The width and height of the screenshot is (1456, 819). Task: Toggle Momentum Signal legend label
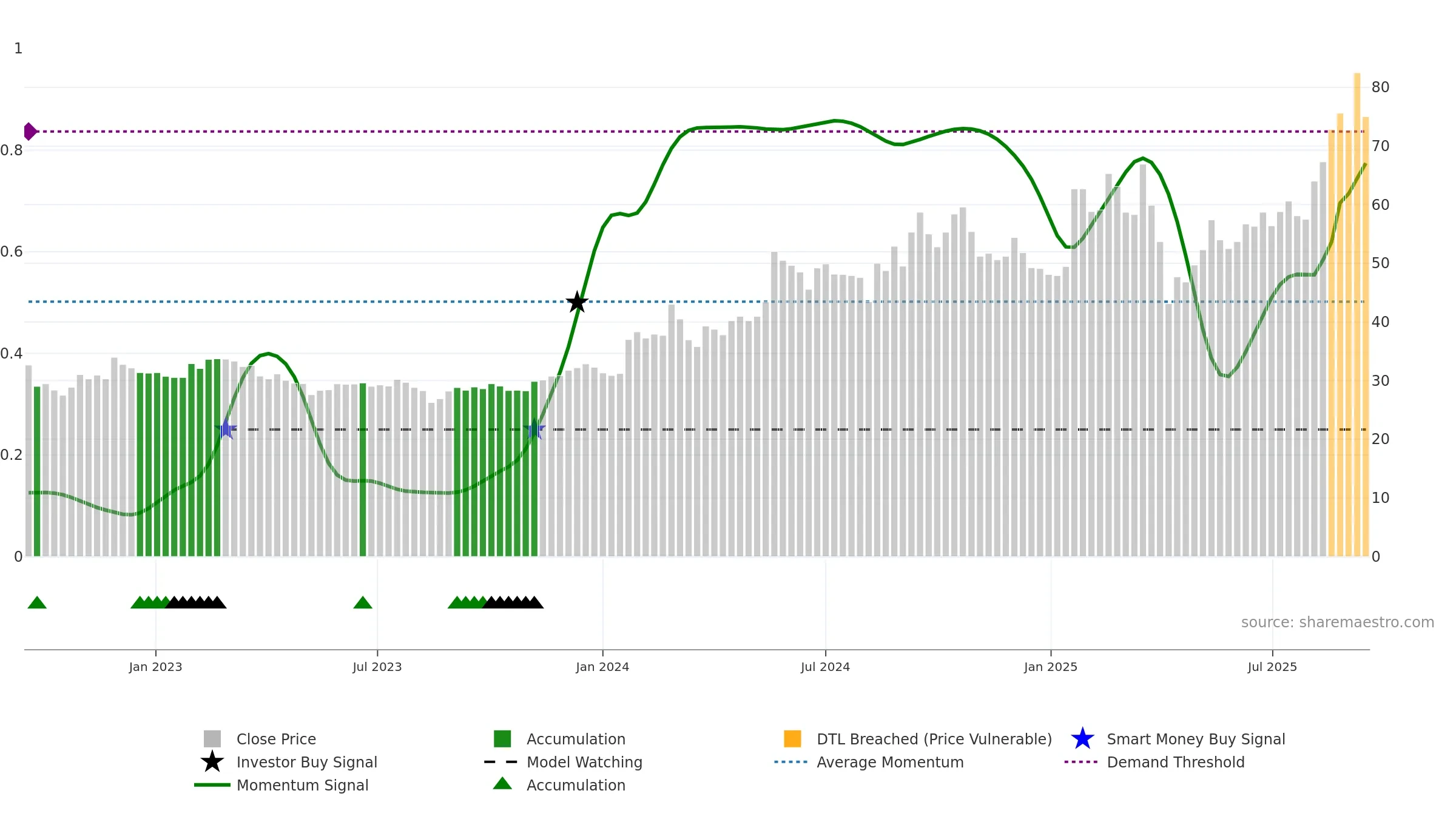pos(302,785)
